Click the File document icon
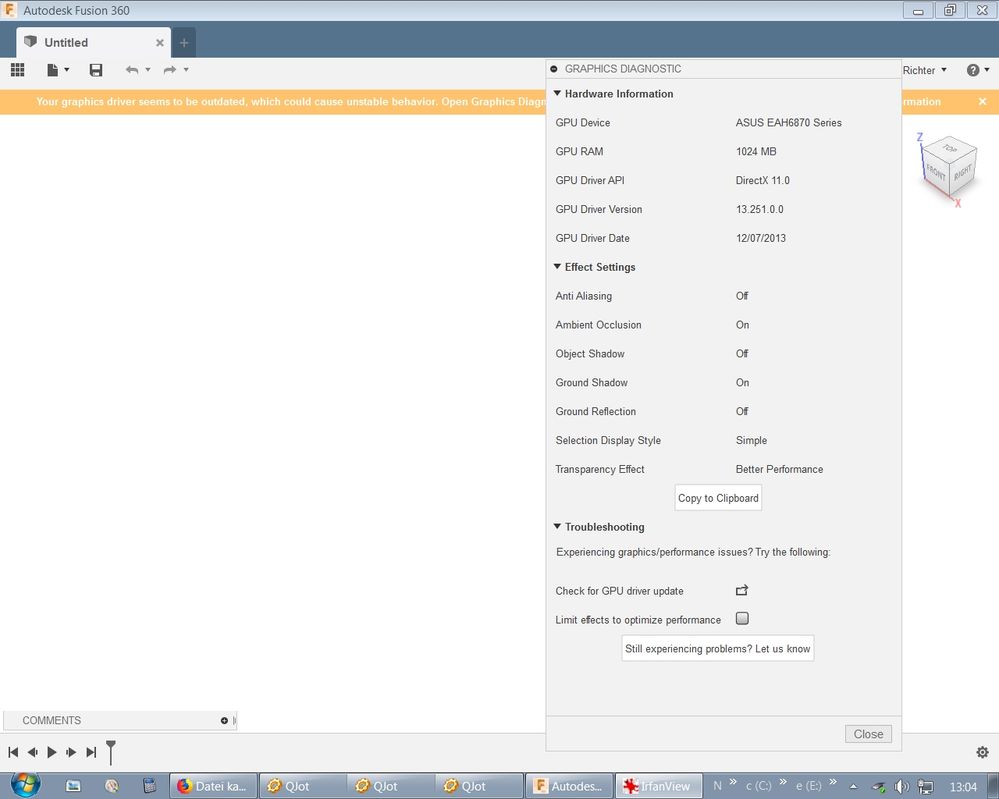The image size is (999, 799). [x=52, y=70]
